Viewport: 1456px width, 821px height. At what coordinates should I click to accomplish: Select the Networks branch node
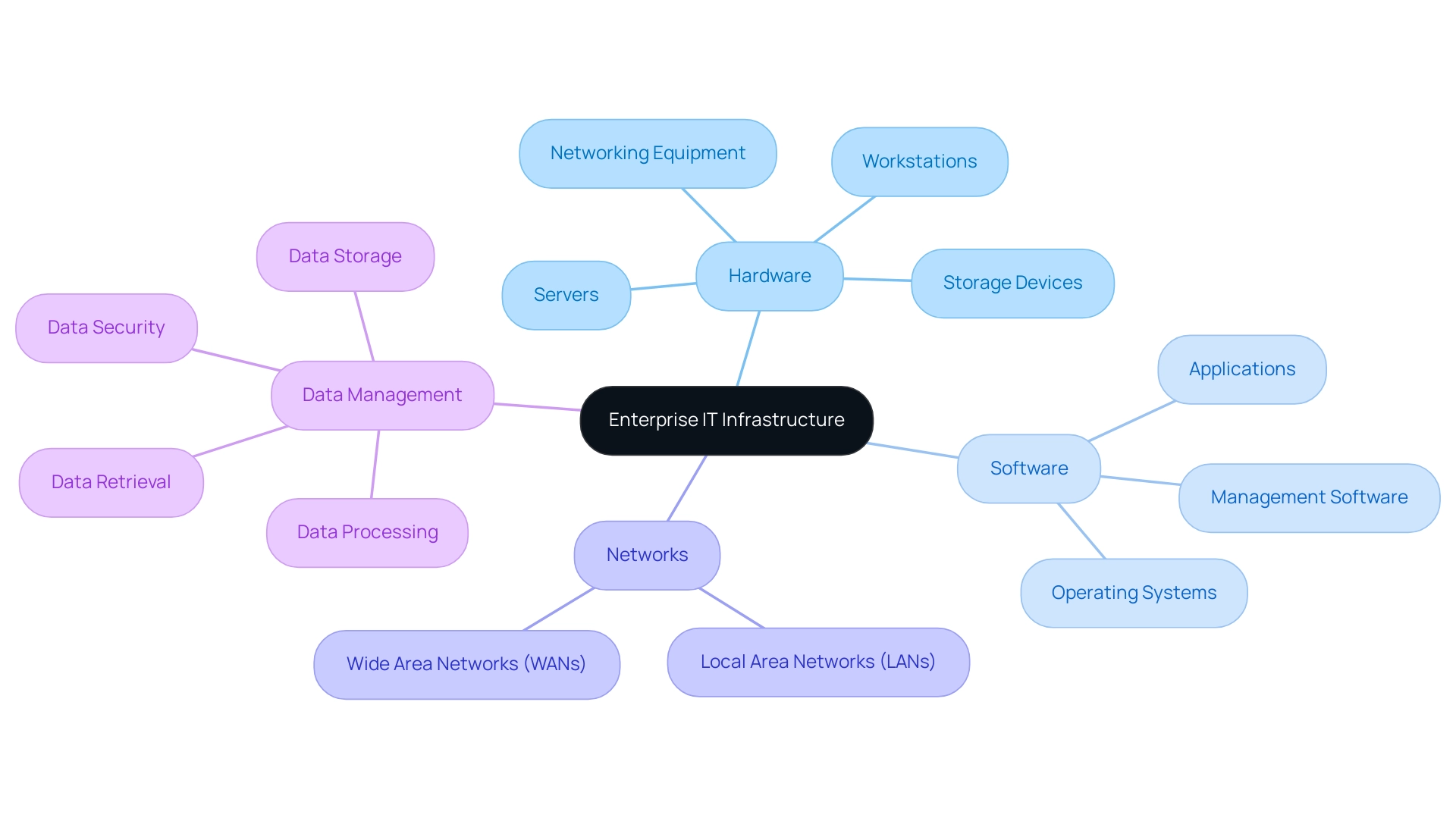click(x=647, y=553)
